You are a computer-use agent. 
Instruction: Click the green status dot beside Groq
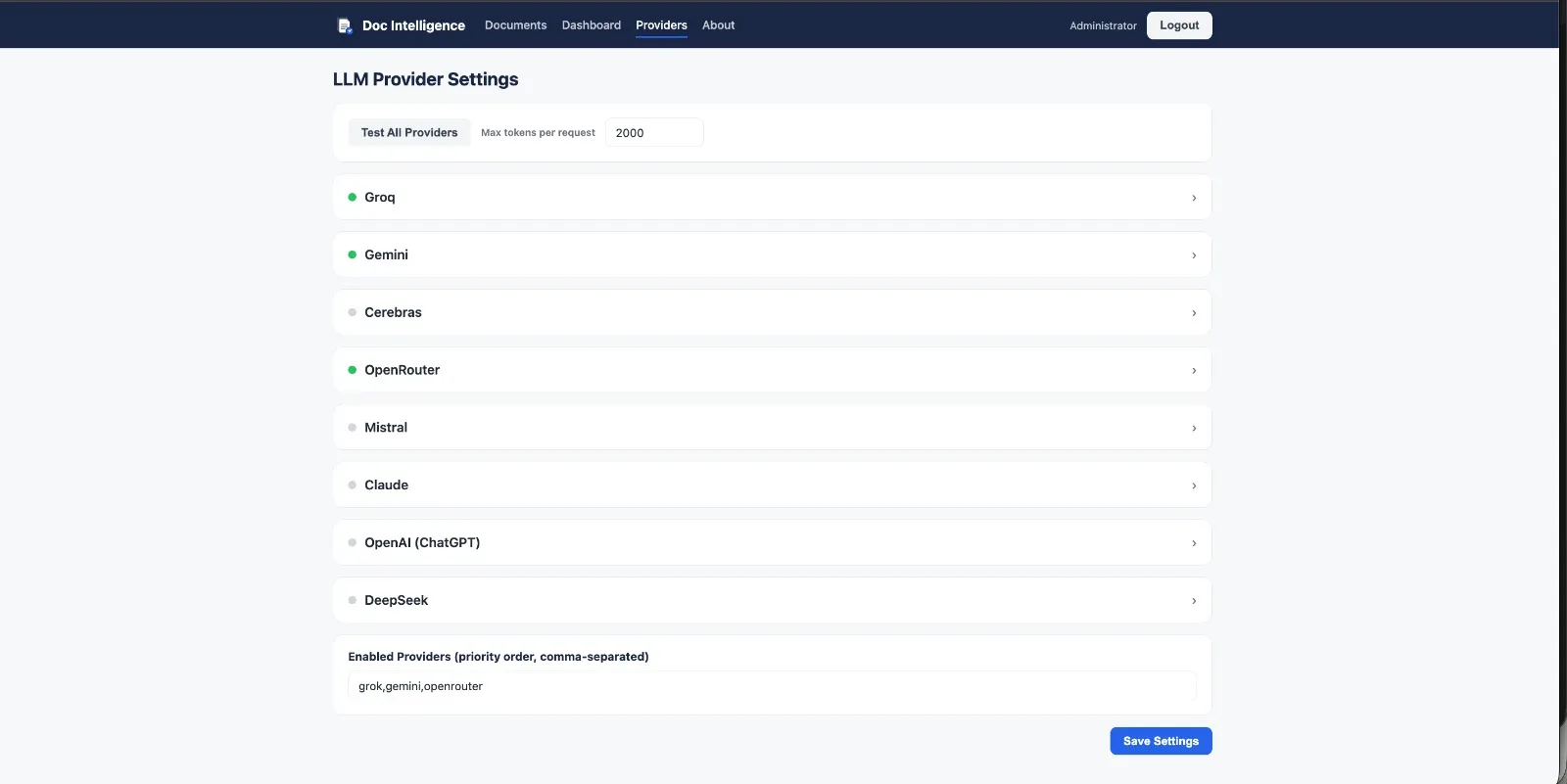click(353, 198)
